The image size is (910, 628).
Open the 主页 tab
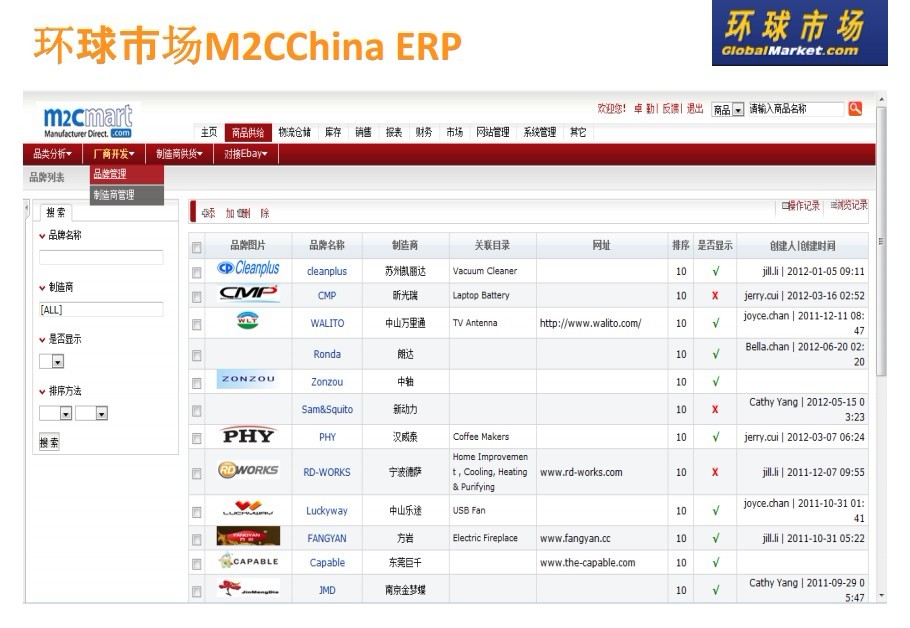tap(209, 132)
